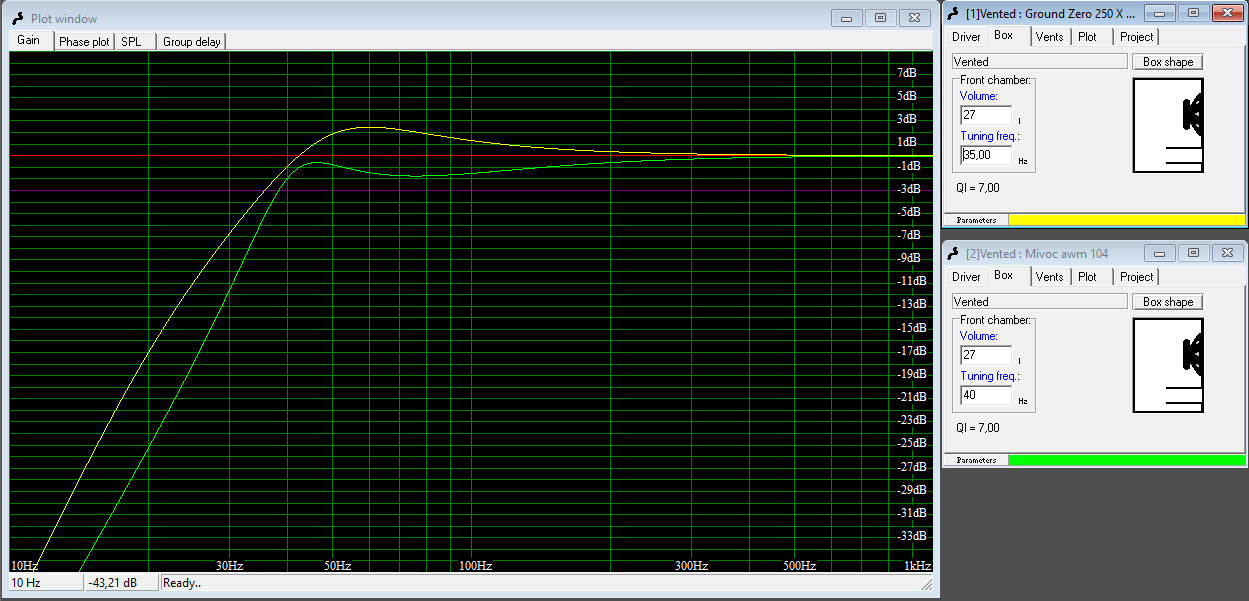Viewport: 1249px width, 601px height.
Task: Minimize the Plot window
Action: point(847,17)
